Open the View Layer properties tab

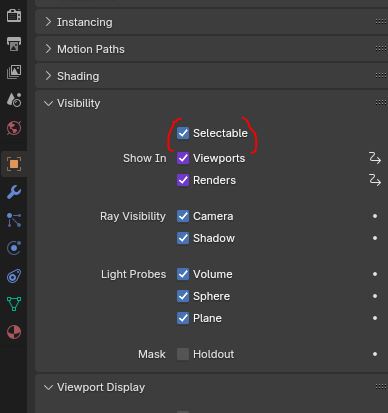[x=14, y=72]
